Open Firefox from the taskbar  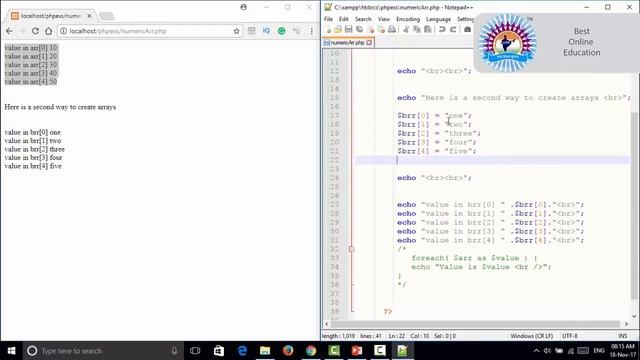tap(288, 351)
